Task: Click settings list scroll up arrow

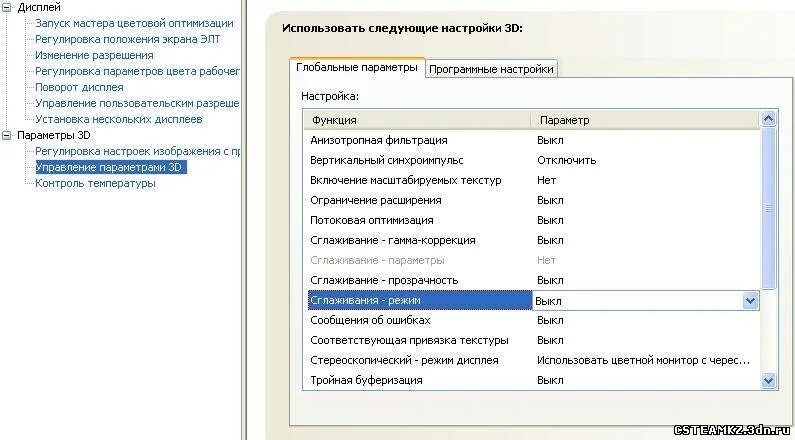Action: [769, 119]
